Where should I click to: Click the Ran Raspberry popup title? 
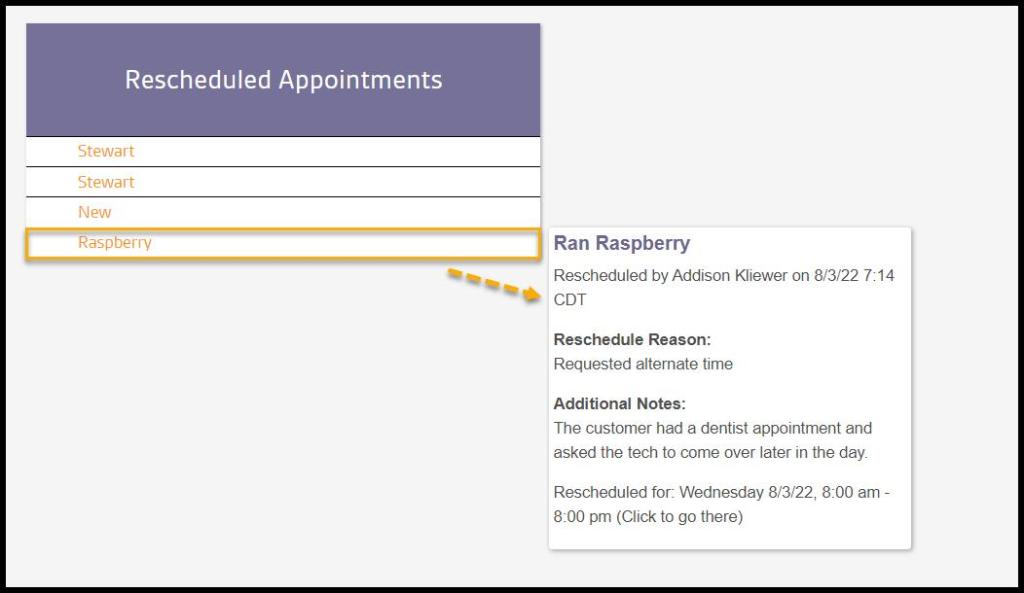pyautogui.click(x=622, y=243)
